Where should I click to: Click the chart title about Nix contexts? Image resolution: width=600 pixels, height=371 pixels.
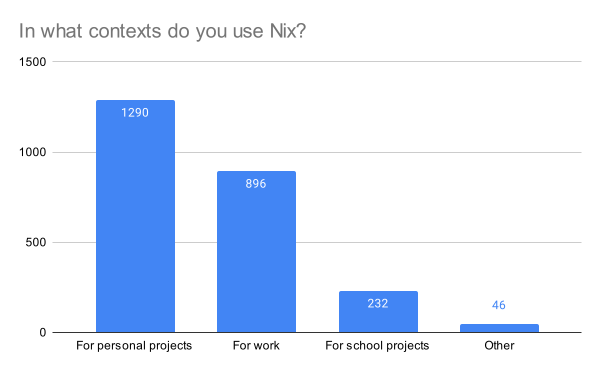162,31
